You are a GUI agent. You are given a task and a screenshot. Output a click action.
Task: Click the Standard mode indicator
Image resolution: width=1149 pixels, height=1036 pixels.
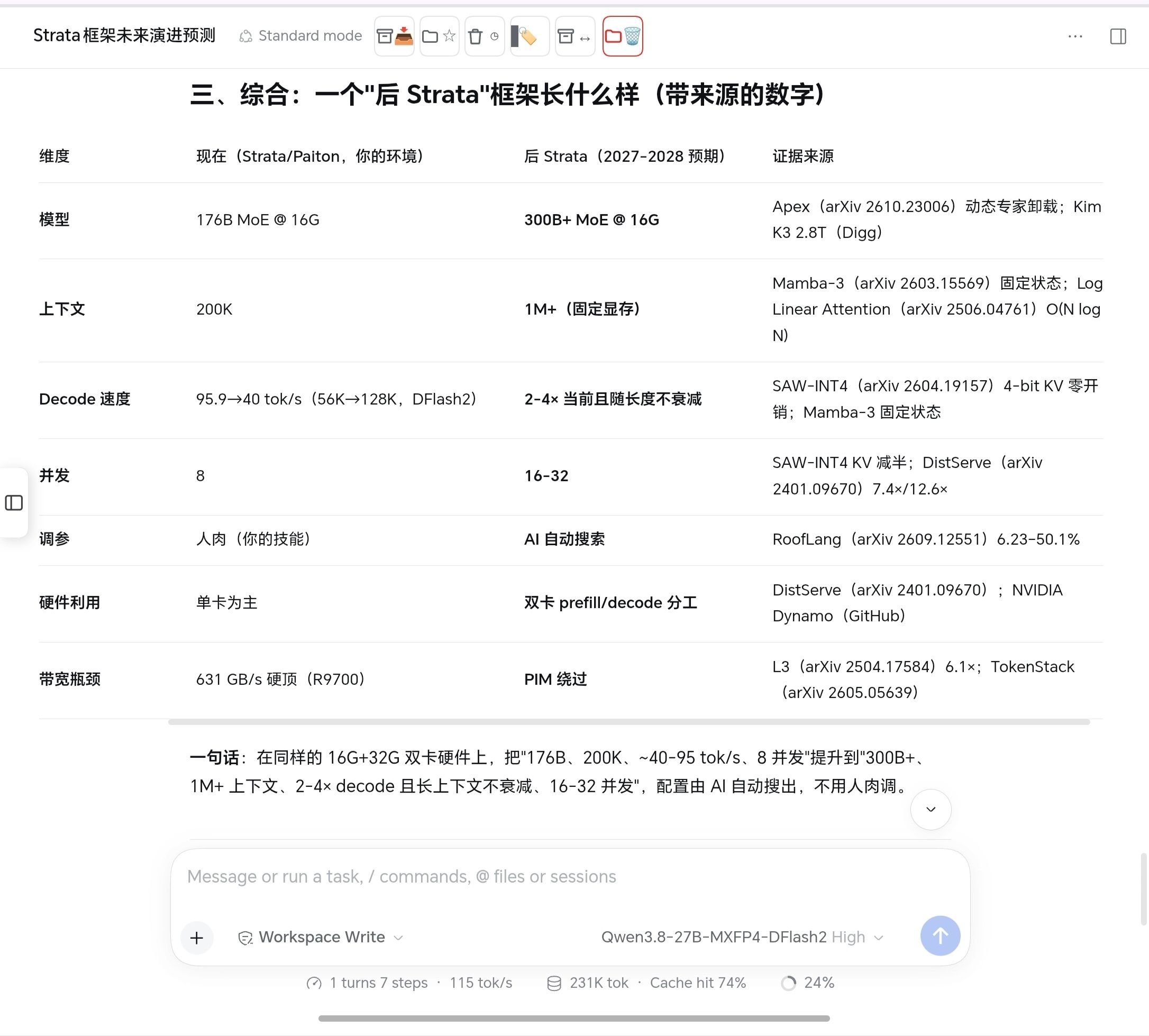pyautogui.click(x=300, y=36)
